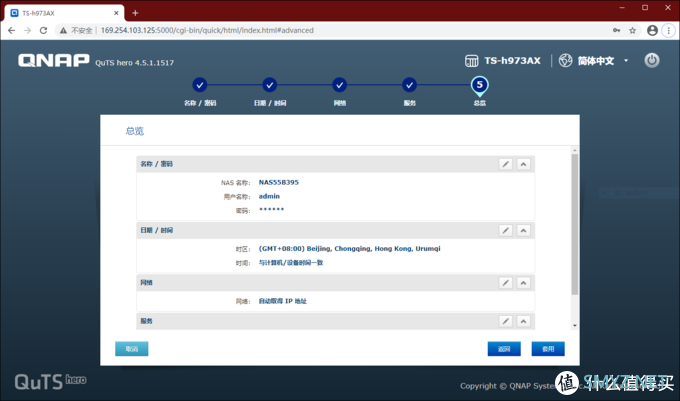
Task: Click the saved password key icon
Action: [616, 30]
